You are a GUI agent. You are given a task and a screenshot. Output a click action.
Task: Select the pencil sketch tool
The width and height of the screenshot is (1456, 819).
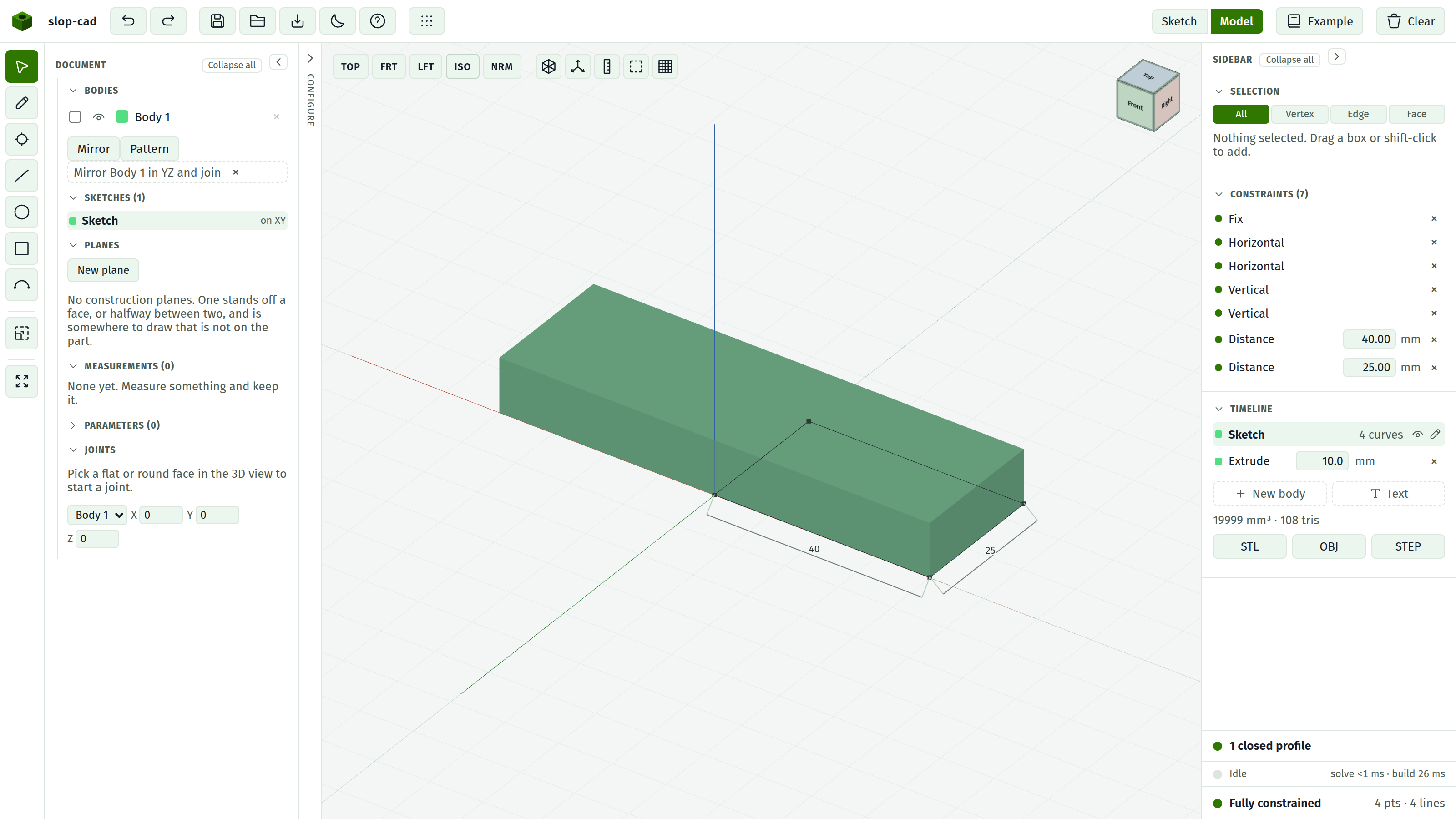tap(21, 103)
